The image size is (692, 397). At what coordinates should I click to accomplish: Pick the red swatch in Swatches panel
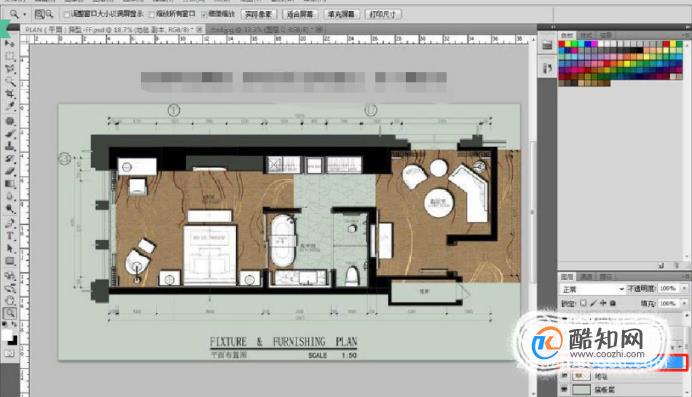[x=562, y=45]
